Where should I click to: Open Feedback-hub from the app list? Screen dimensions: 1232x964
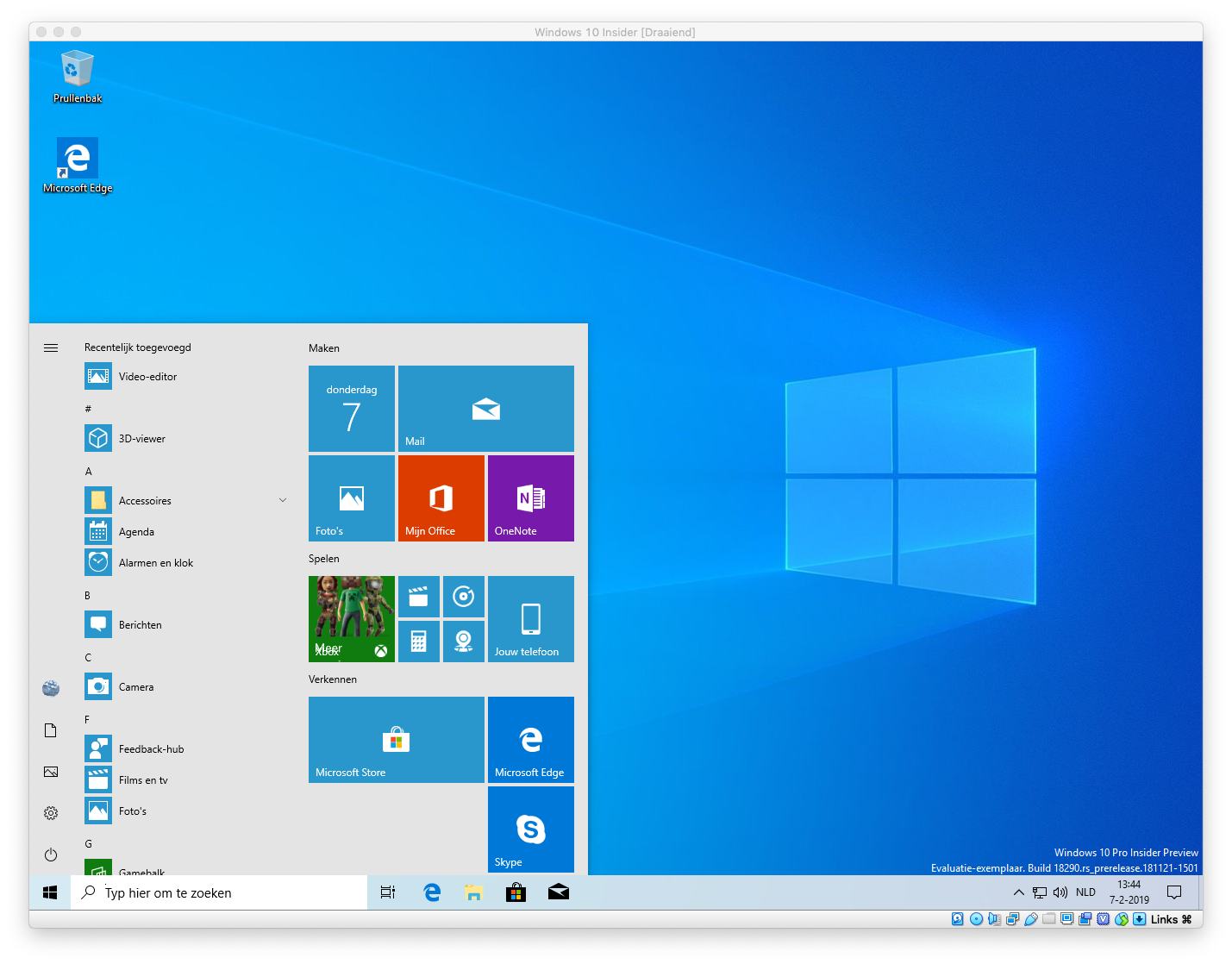pyautogui.click(x=151, y=749)
